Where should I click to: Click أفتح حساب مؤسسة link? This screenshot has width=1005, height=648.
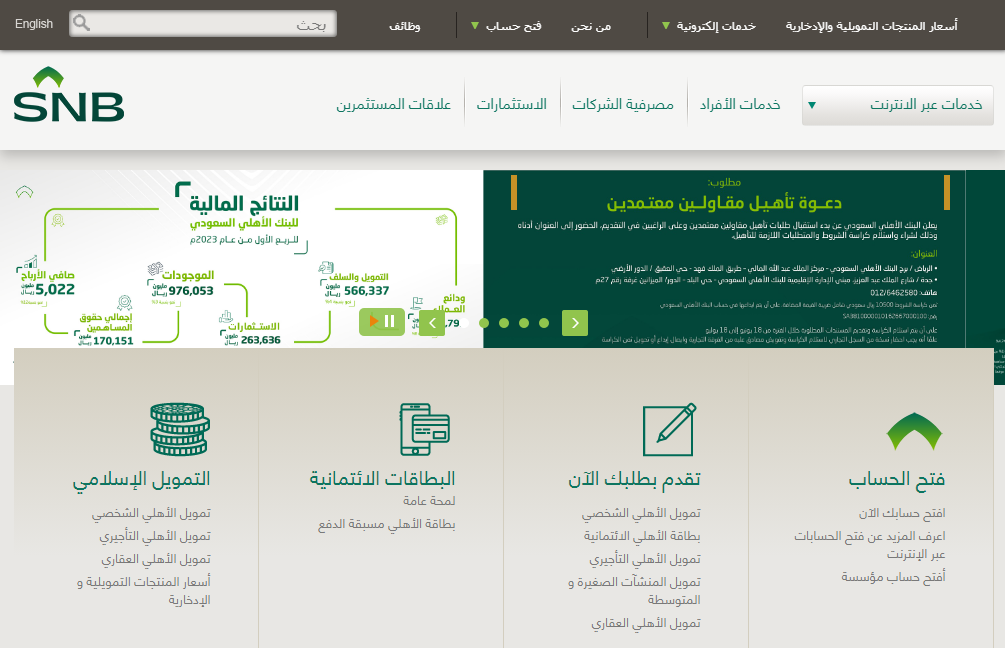tap(893, 577)
